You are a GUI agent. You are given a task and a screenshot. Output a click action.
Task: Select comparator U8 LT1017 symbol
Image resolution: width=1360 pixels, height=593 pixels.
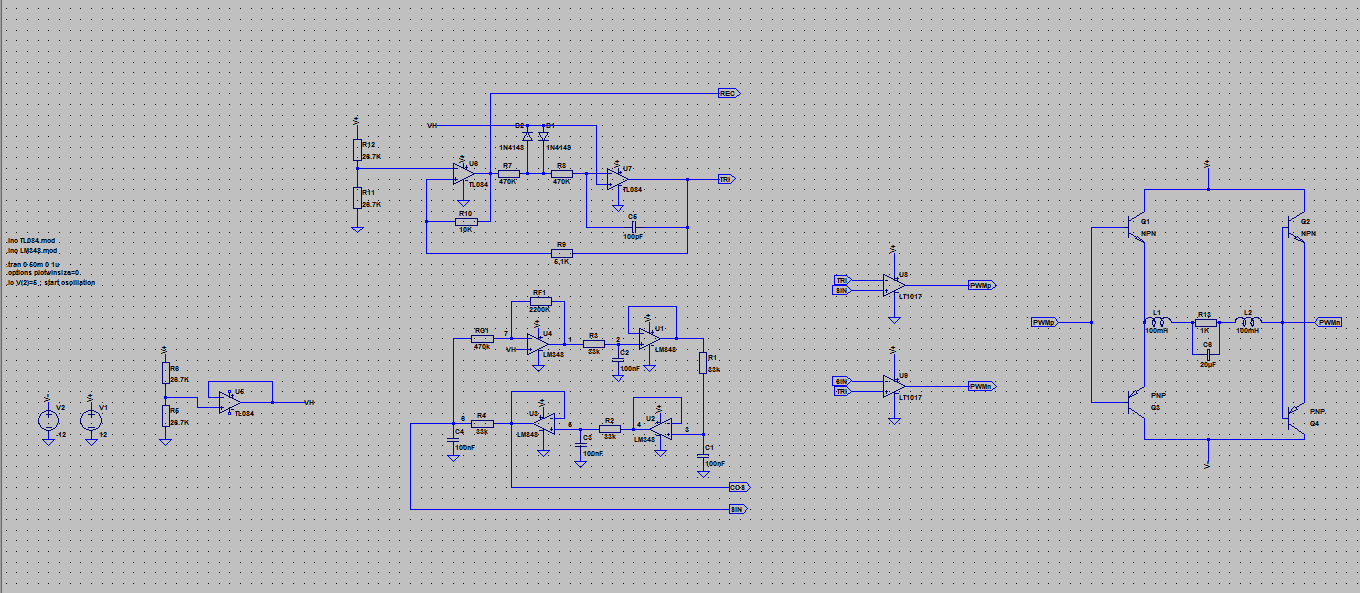coord(893,286)
